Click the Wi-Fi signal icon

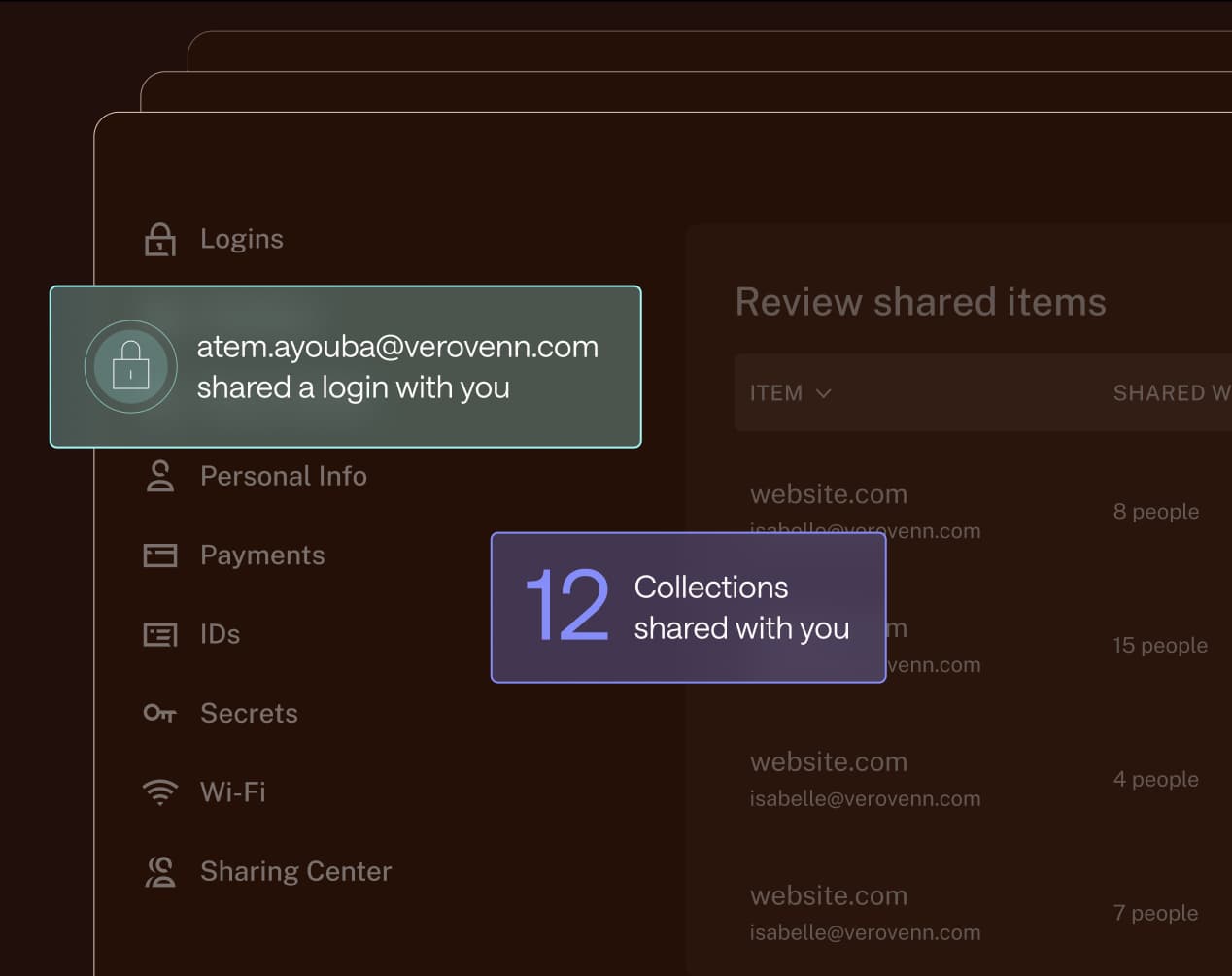159,792
